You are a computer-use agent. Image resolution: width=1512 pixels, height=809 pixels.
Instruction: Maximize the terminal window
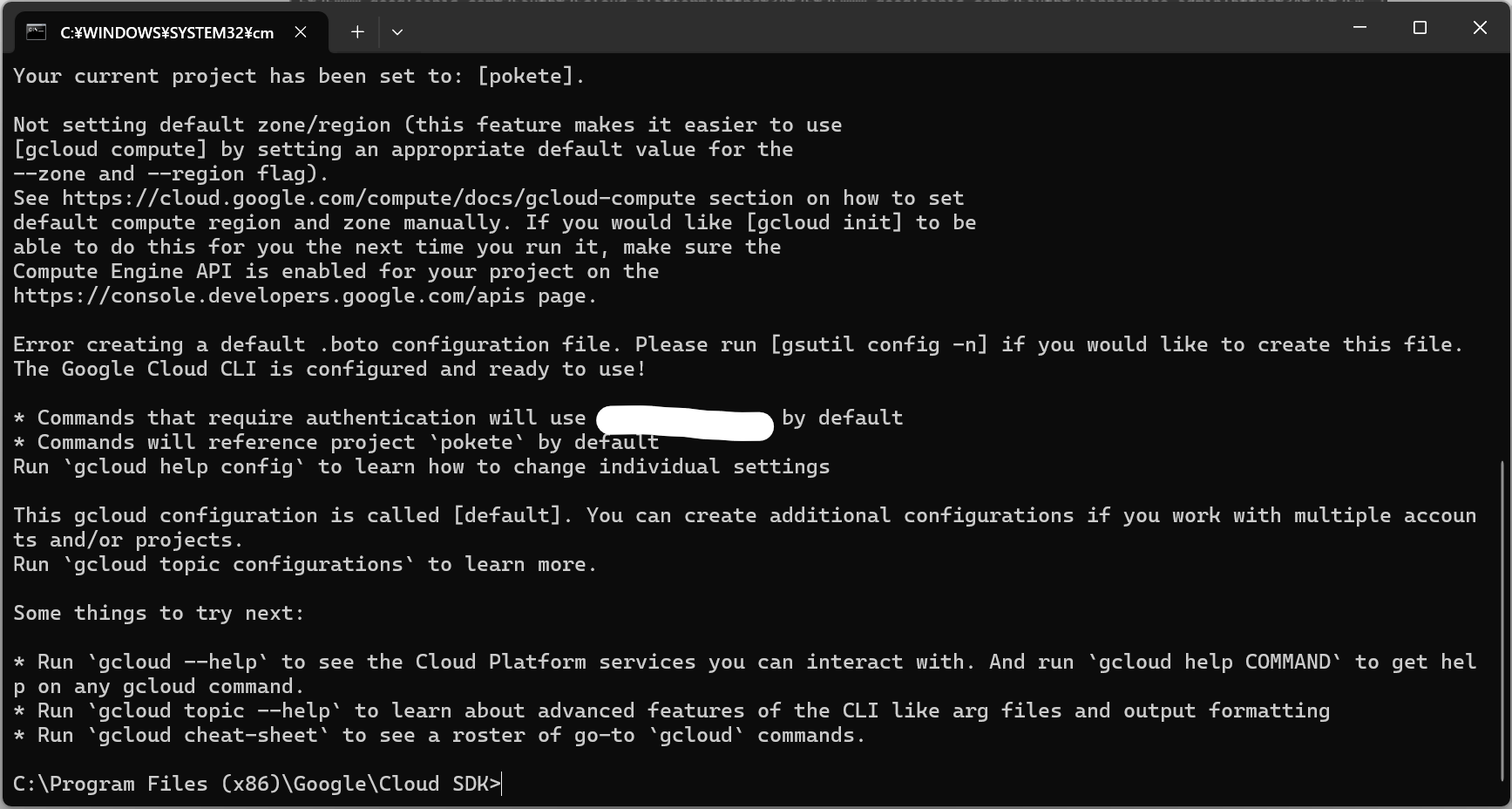[1420, 28]
